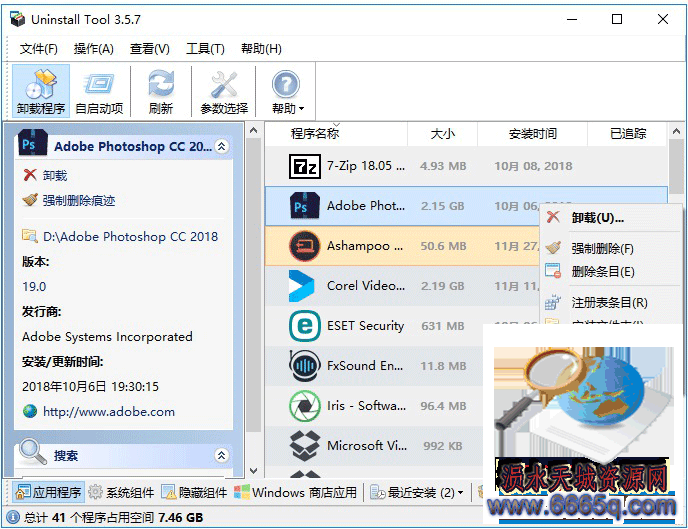Select the ESET Security program icon
Viewport: 688px width, 529px height.
tap(305, 326)
